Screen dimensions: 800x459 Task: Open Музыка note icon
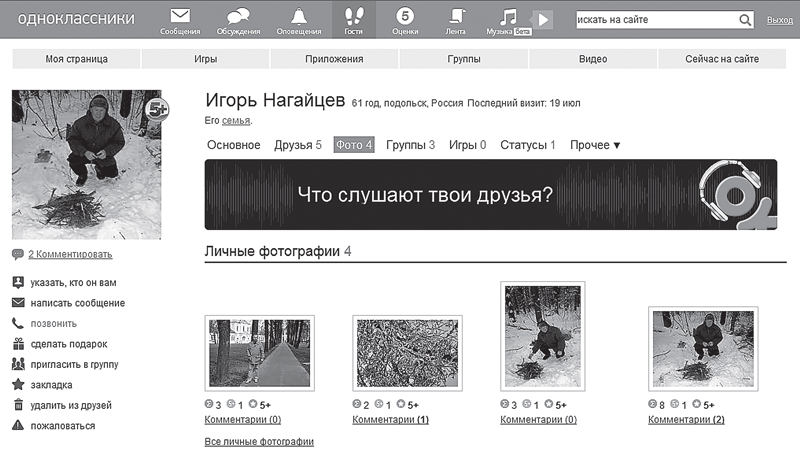click(509, 17)
